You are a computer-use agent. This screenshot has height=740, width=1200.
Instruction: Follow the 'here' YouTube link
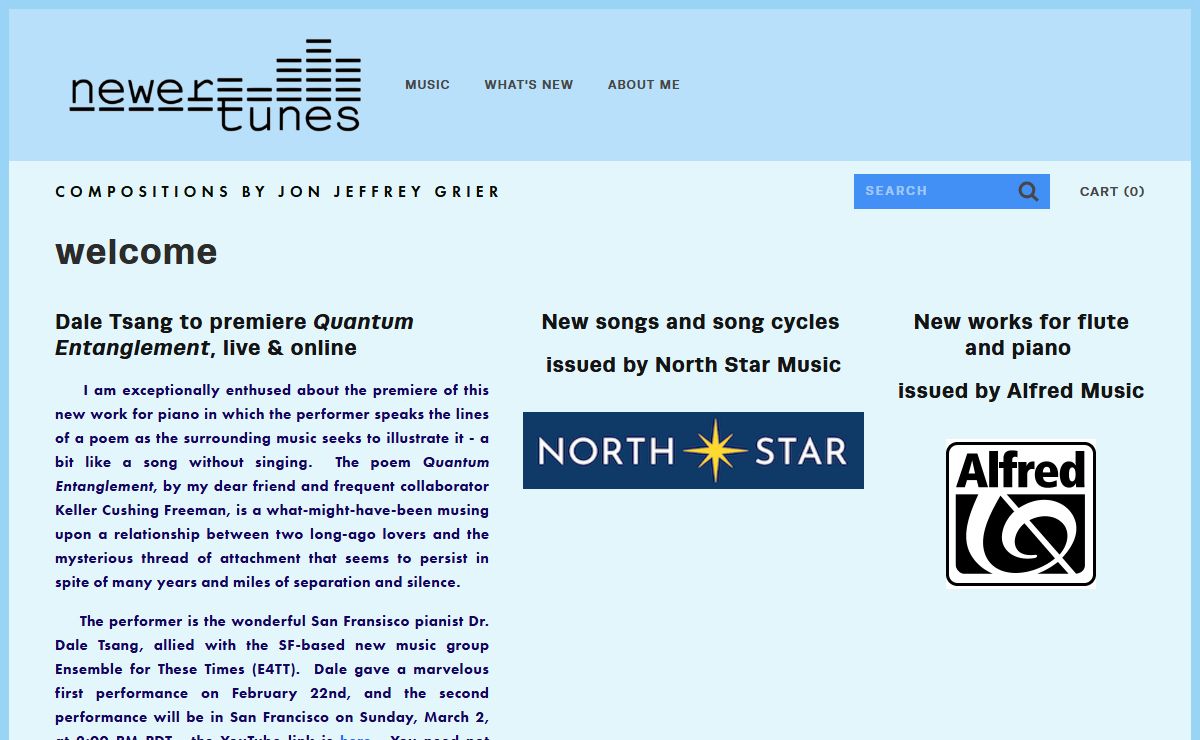click(355, 737)
